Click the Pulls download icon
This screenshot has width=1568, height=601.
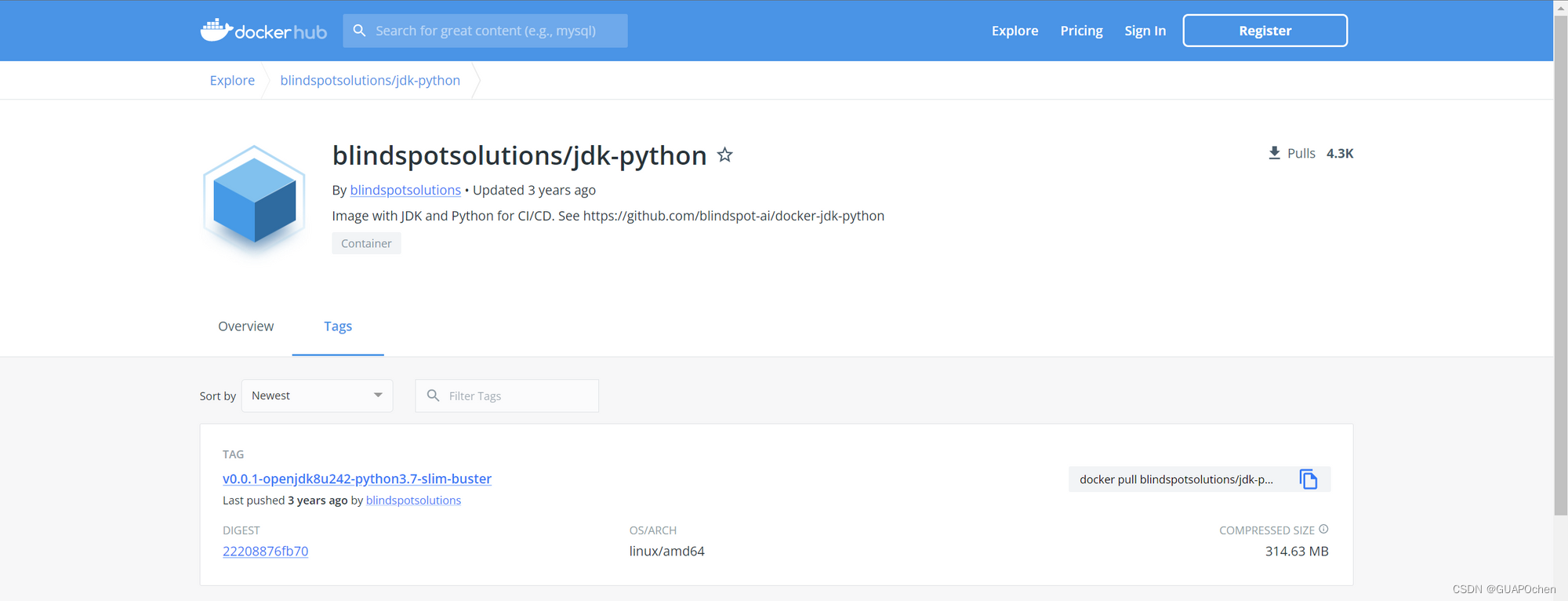pyautogui.click(x=1274, y=153)
